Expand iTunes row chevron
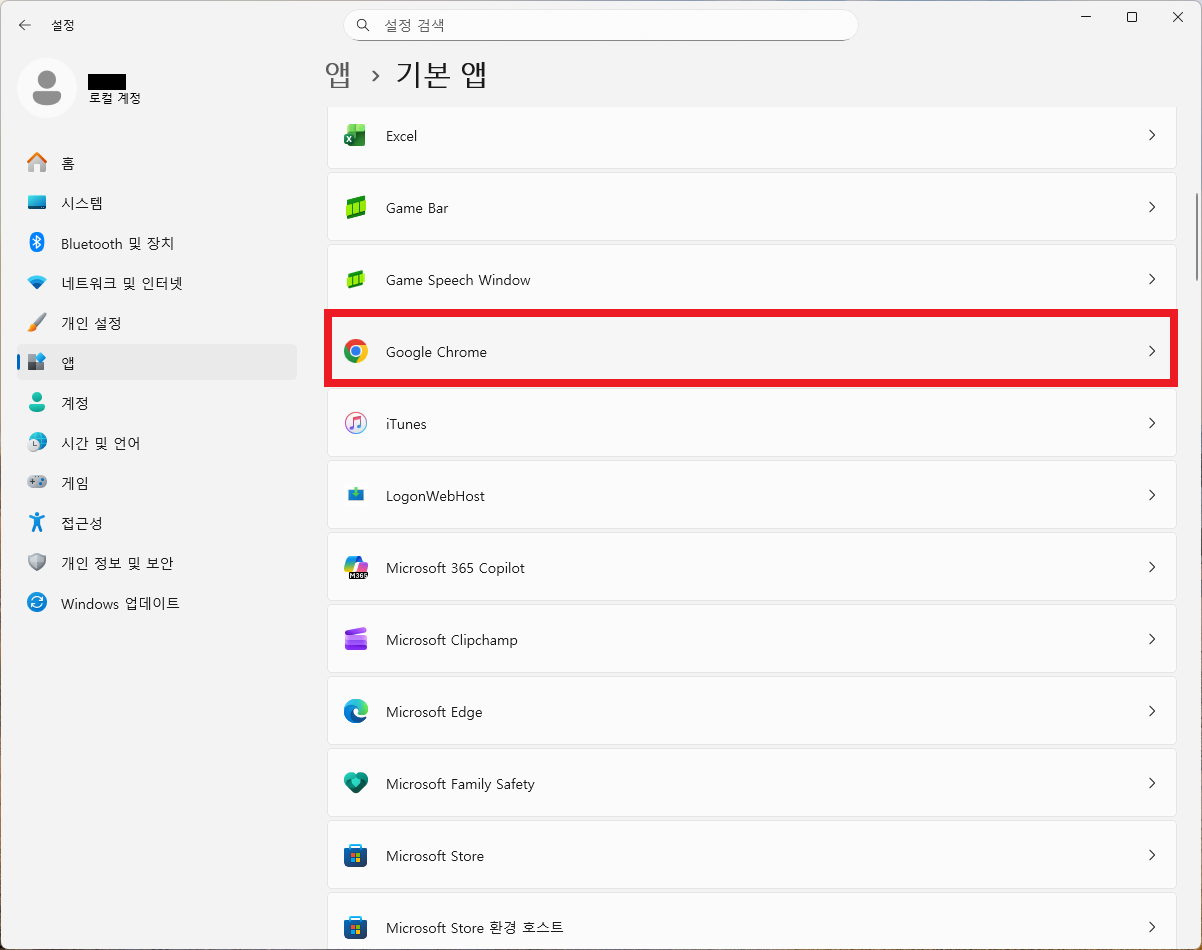This screenshot has width=1202, height=950. coord(1152,423)
